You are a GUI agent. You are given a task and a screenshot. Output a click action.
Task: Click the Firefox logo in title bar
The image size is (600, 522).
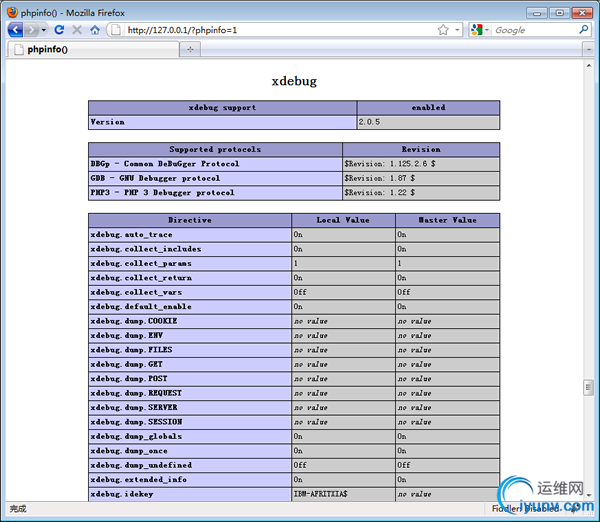pyautogui.click(x=12, y=12)
